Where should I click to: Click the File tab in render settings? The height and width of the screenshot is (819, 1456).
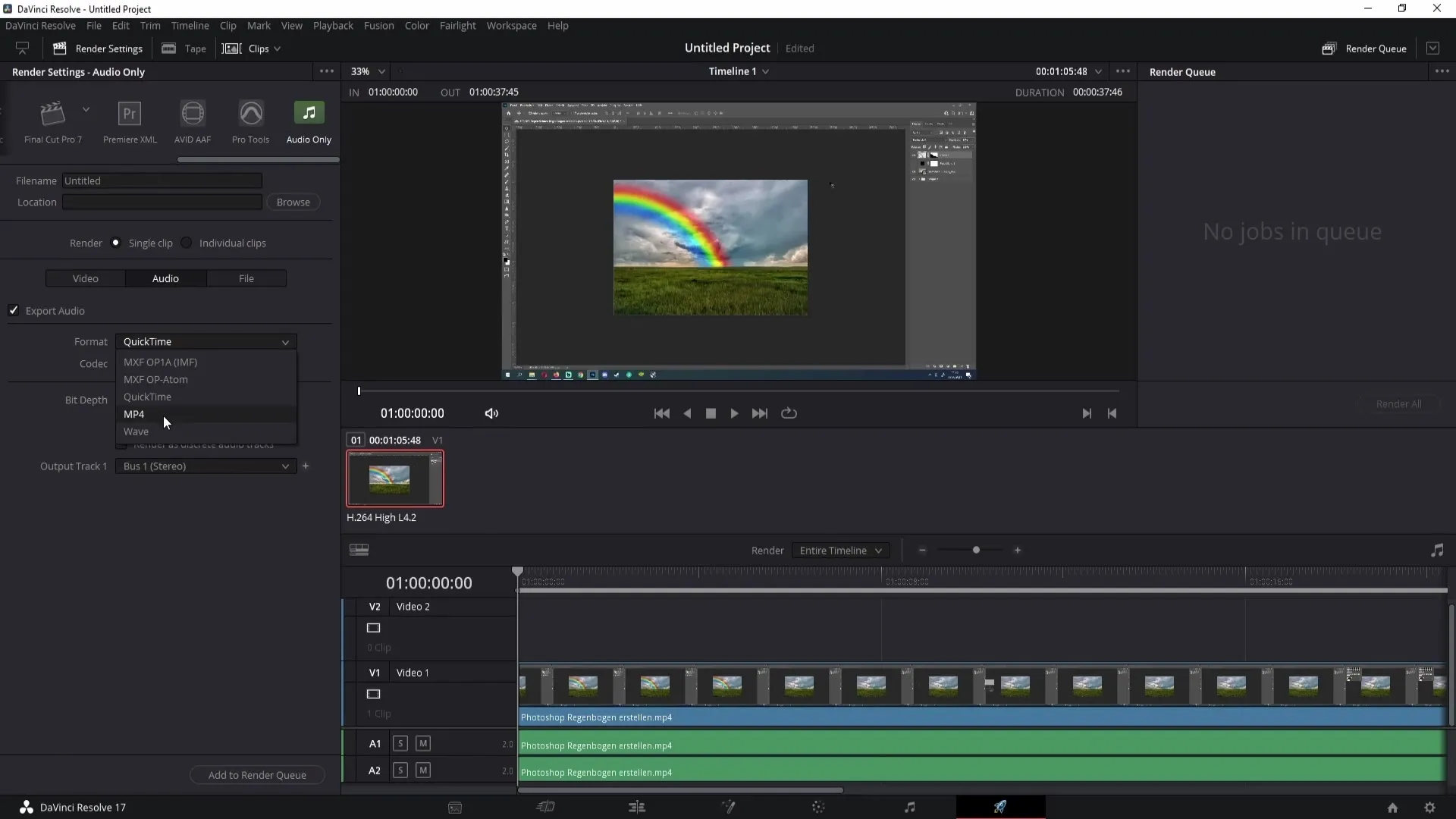(x=246, y=278)
